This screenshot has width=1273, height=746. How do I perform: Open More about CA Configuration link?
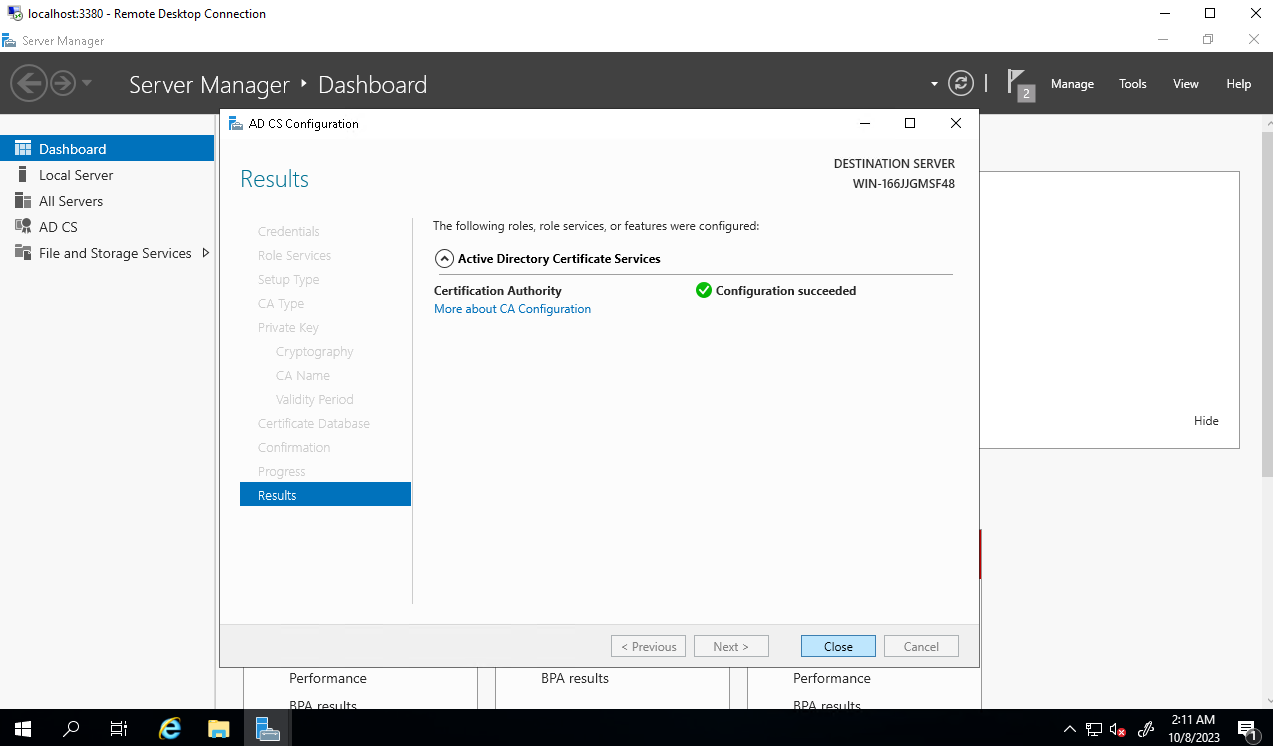coord(512,309)
